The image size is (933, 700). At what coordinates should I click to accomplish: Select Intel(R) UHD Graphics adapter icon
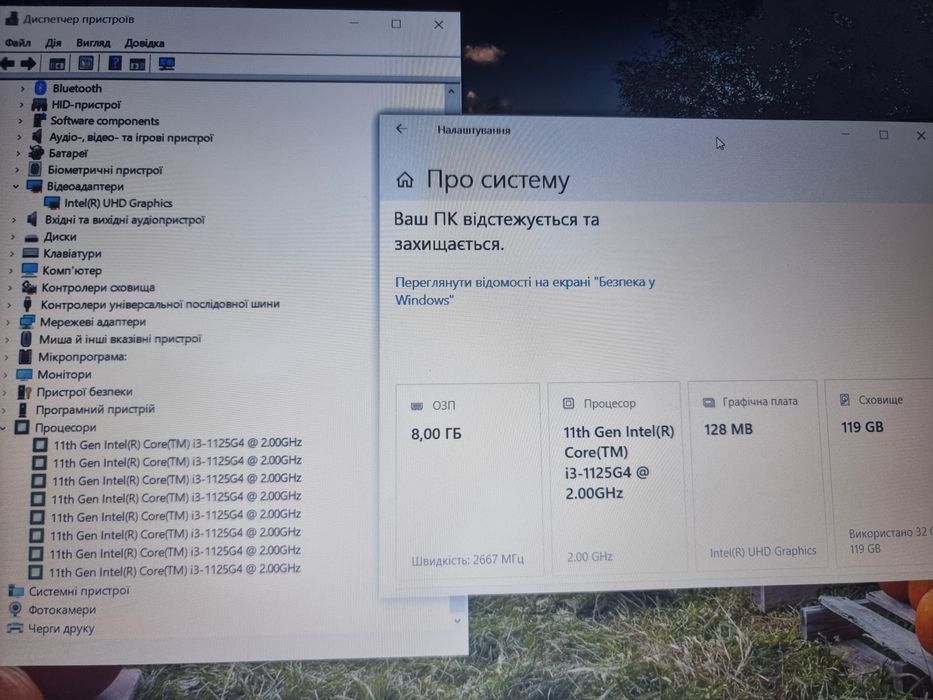pyautogui.click(x=52, y=203)
